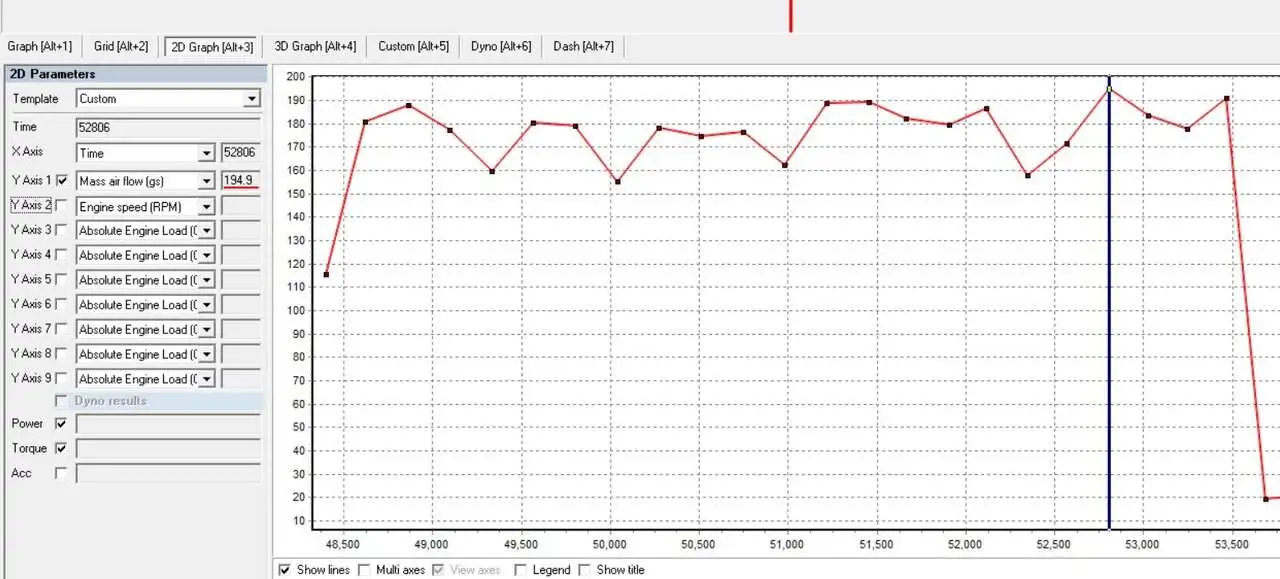The height and width of the screenshot is (579, 1280).
Task: Click the vertical cursor marker on the graph
Action: click(1110, 300)
